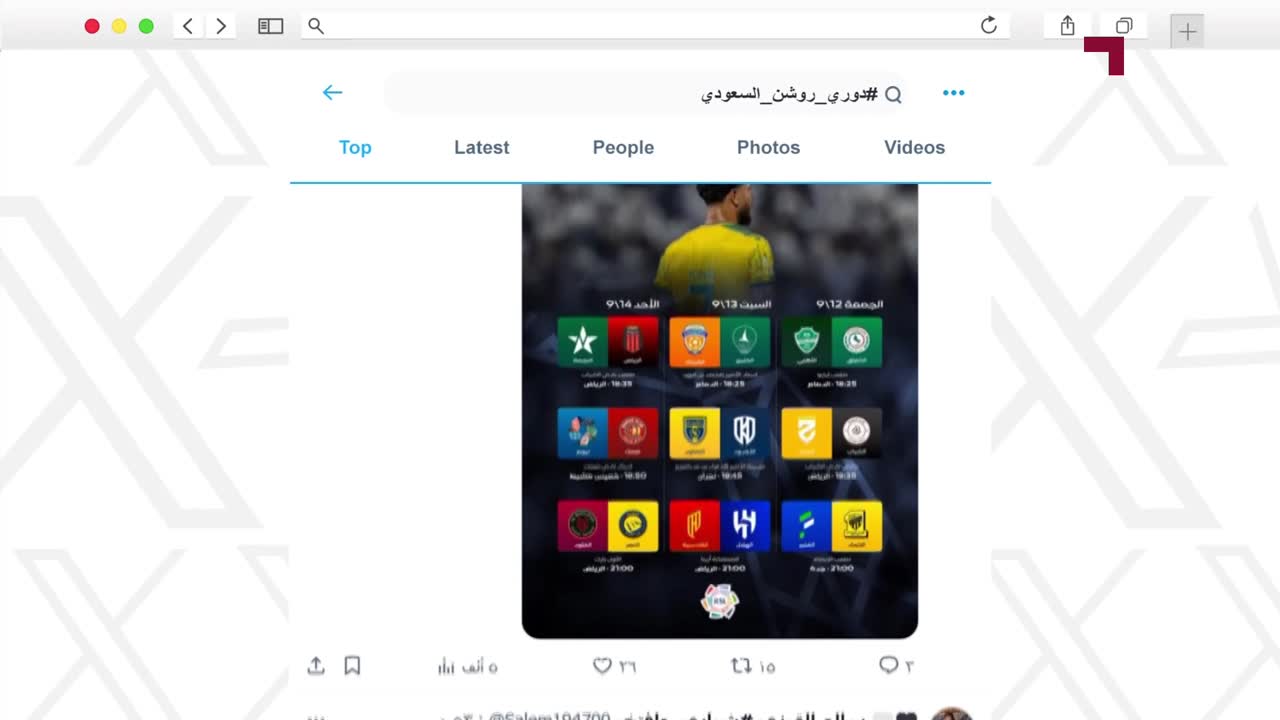Click the browser address bar
The width and height of the screenshot is (1280, 720).
pyautogui.click(x=655, y=26)
